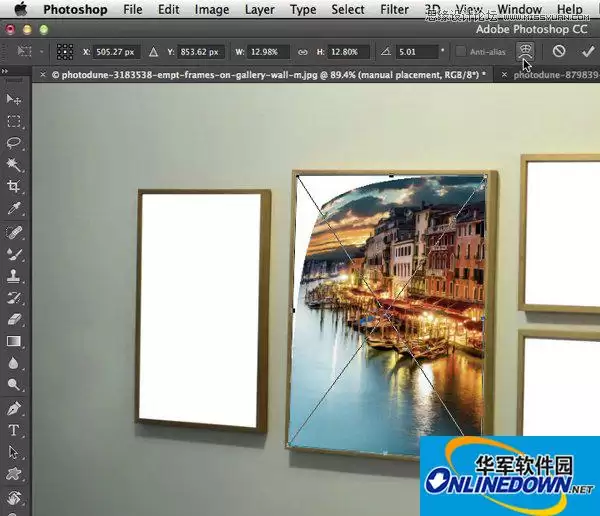Screen dimensions: 600x516
Task: Click the width percentage field
Action: 267,52
